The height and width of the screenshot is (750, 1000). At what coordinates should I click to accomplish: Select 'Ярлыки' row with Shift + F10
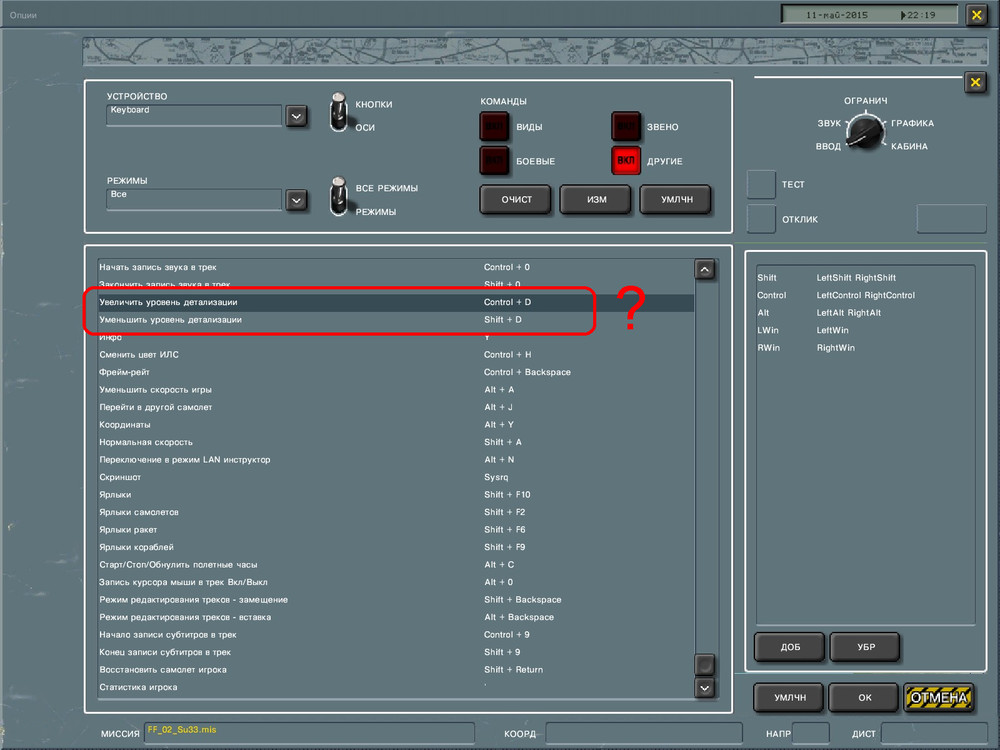pos(395,495)
